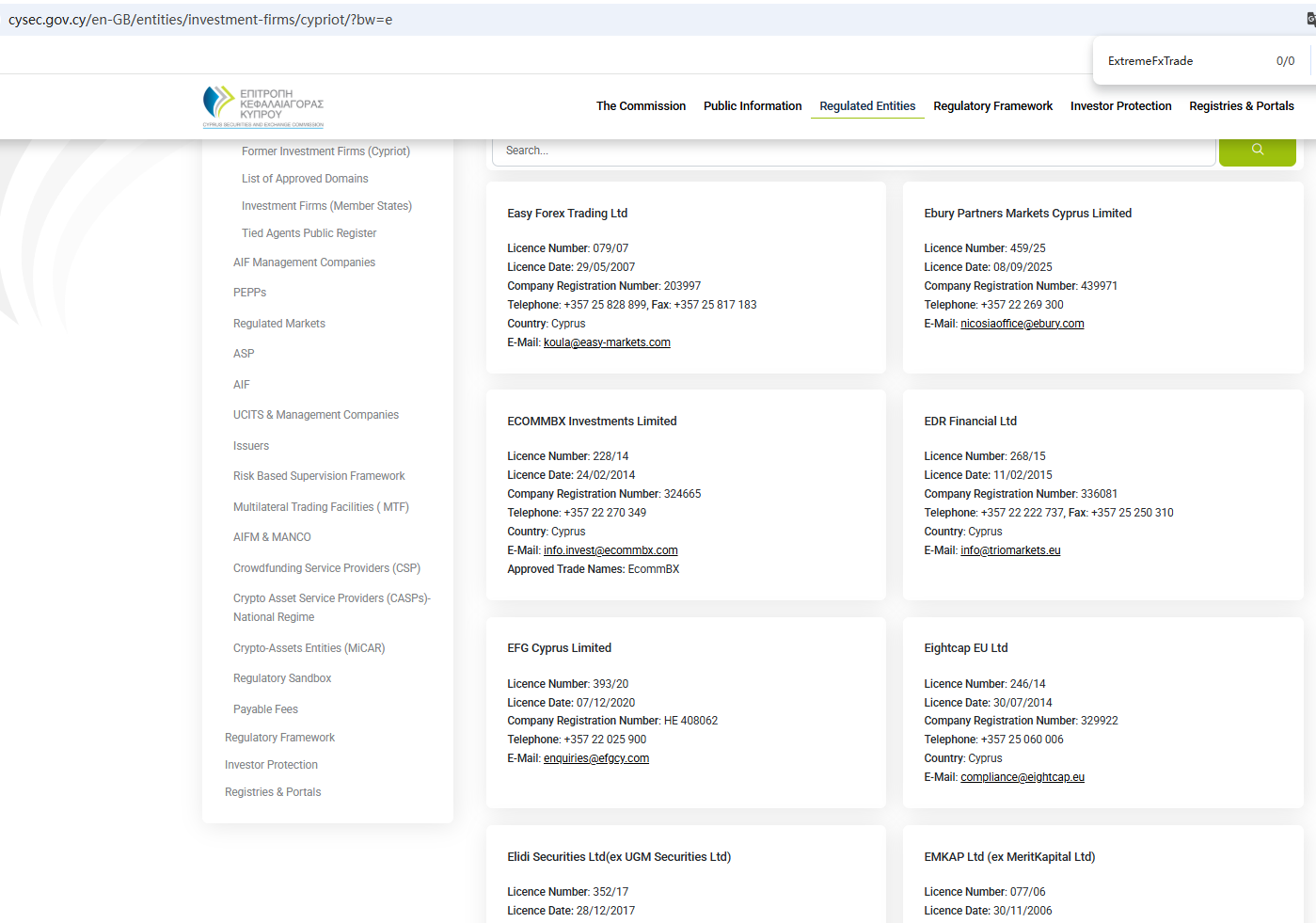Open the Regulatory Framework top menu
This screenshot has height=923, width=1316.
coord(992,106)
